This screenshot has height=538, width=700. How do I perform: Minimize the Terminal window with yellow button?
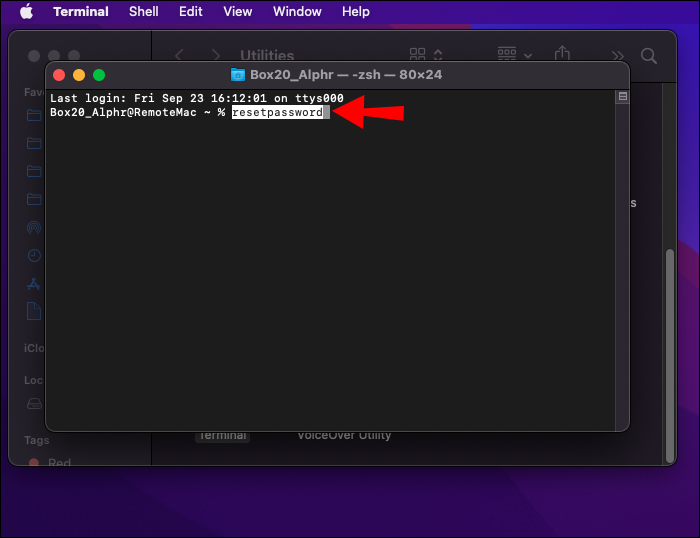[x=79, y=75]
